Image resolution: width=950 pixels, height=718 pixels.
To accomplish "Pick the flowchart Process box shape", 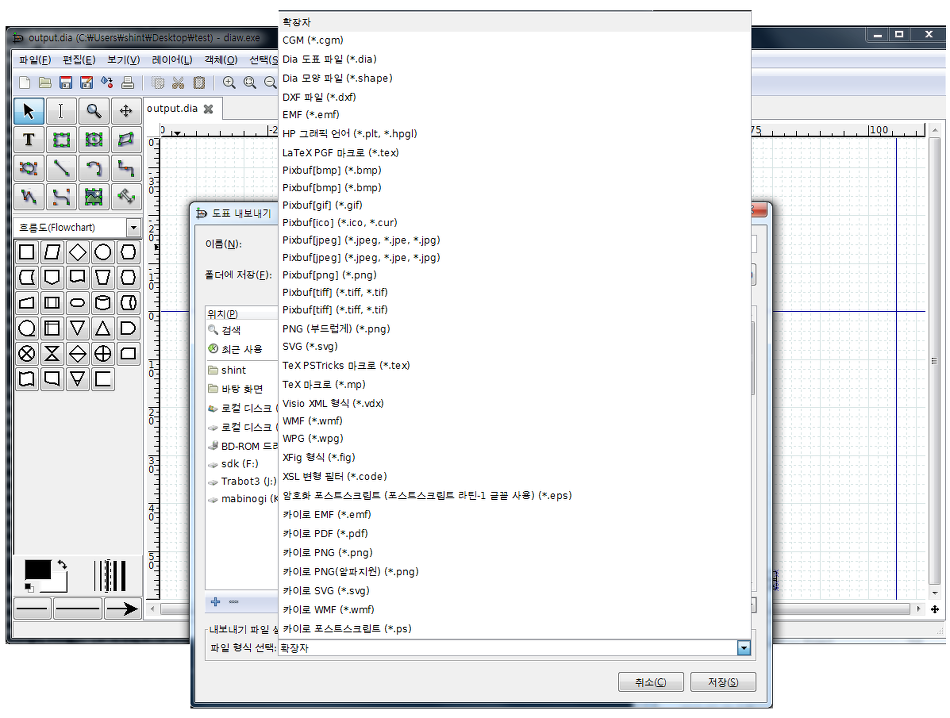I will [27, 252].
